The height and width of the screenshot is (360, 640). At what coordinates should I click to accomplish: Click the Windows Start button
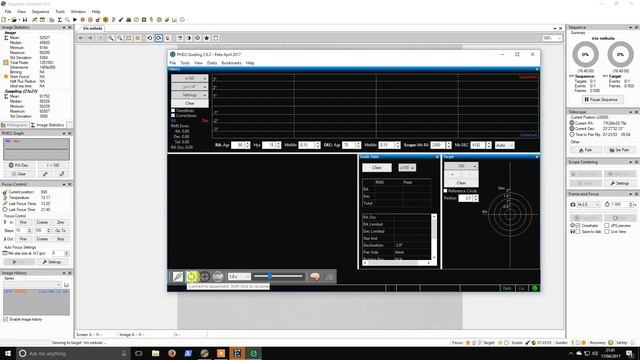pos(8,353)
